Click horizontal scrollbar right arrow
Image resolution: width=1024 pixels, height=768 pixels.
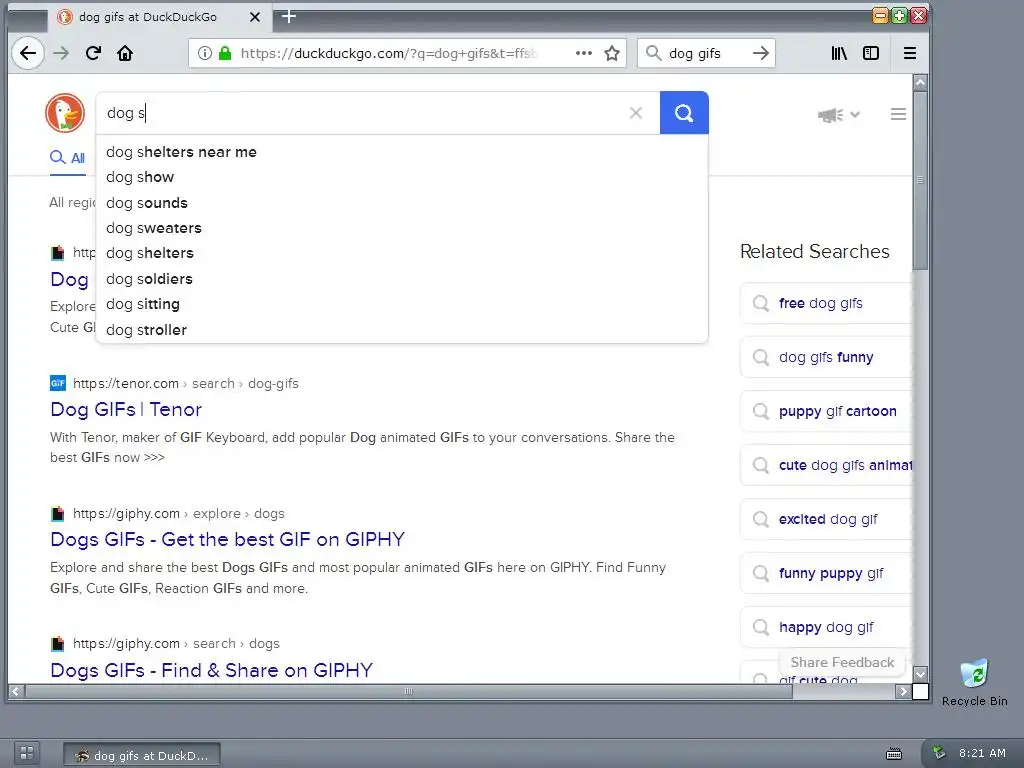click(x=903, y=691)
